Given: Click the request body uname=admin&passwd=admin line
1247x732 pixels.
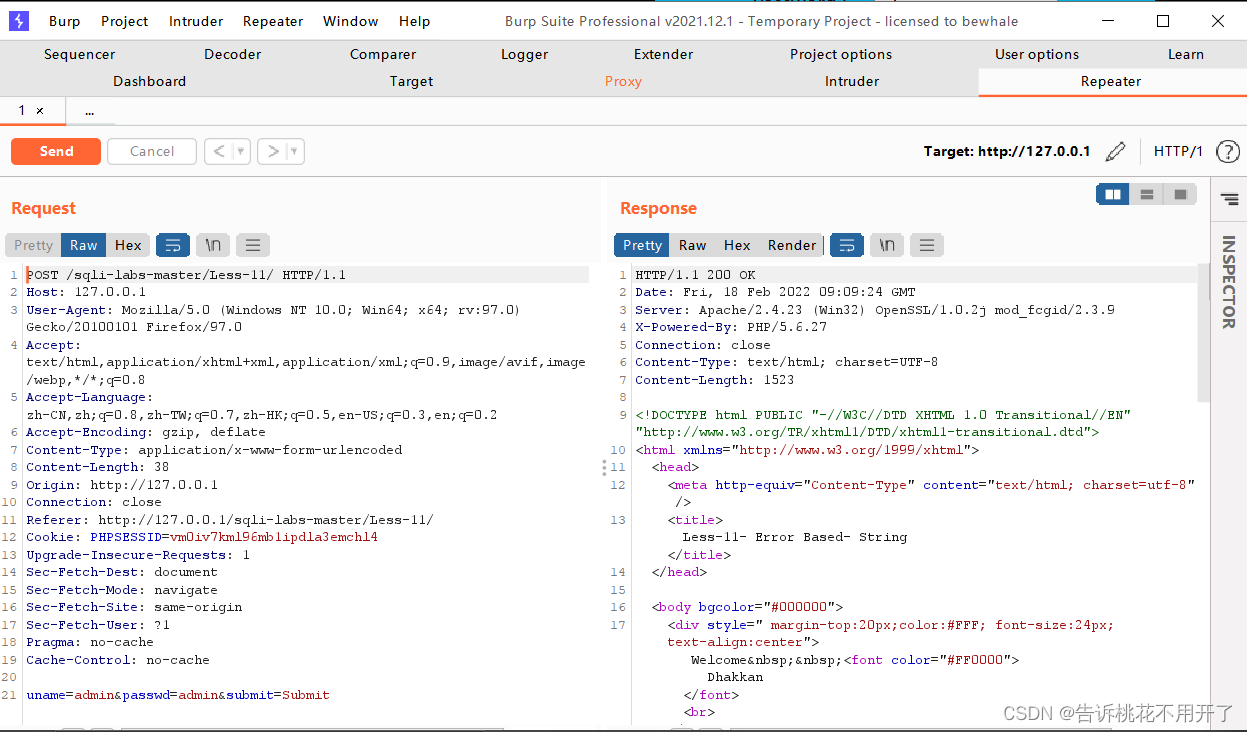Looking at the screenshot, I should pos(178,695).
